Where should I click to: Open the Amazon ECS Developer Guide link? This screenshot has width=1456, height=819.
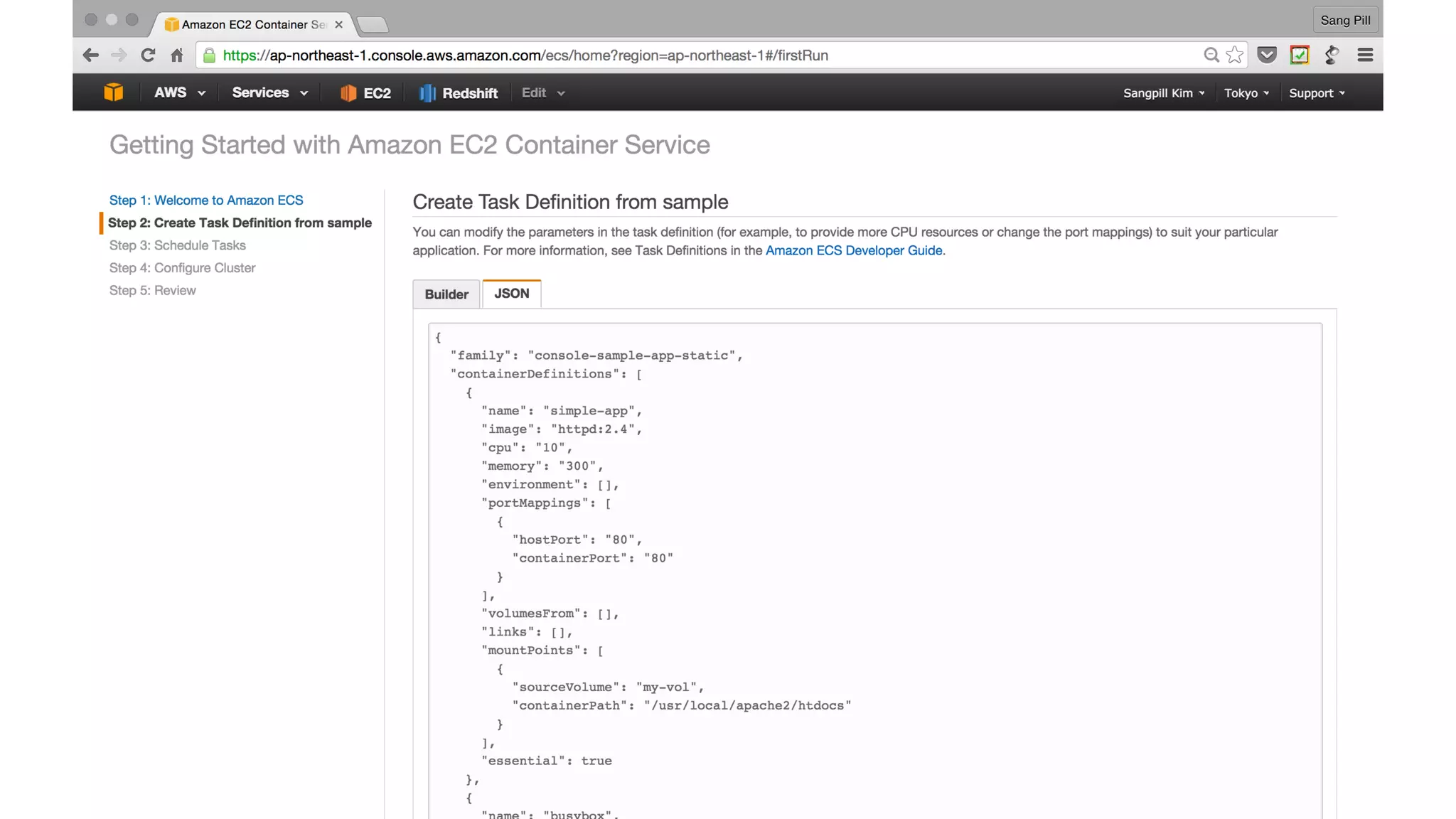854,250
